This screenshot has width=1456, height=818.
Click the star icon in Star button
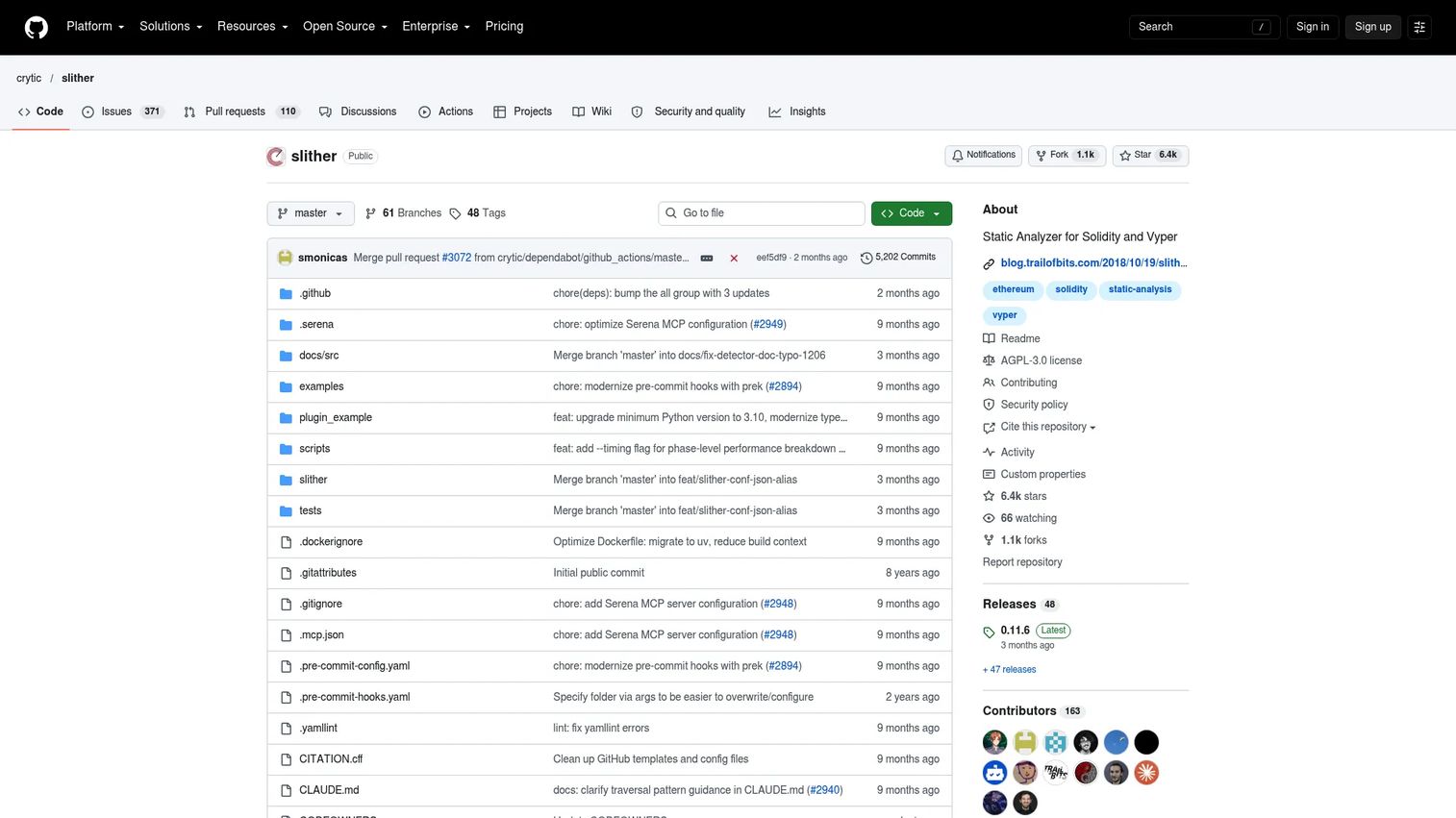click(x=1125, y=156)
